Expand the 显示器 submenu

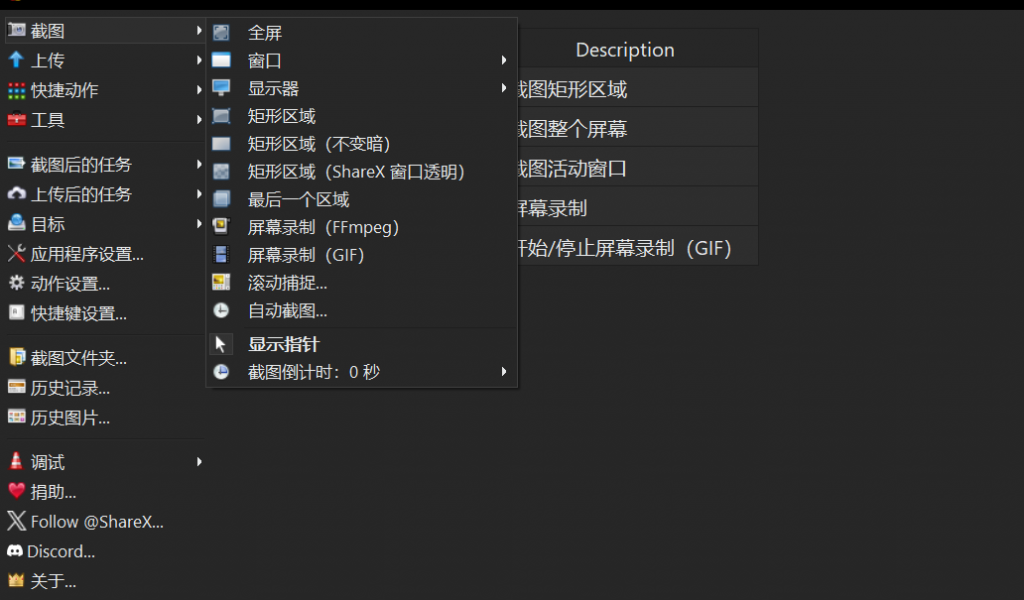coord(503,88)
